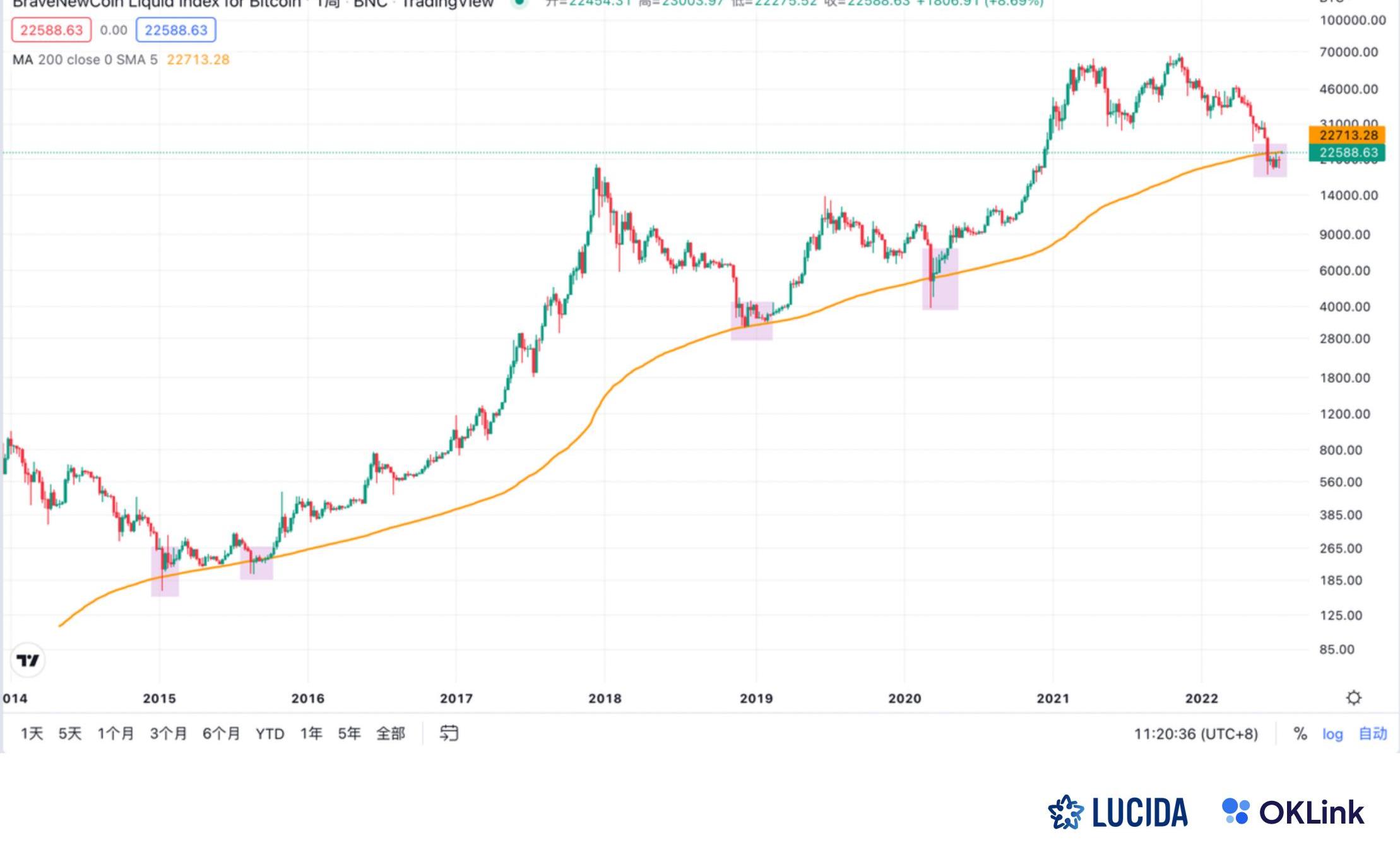This screenshot has height=852, width=1400.
Task: Toggle auto scale (自动)
Action: pos(1372,733)
